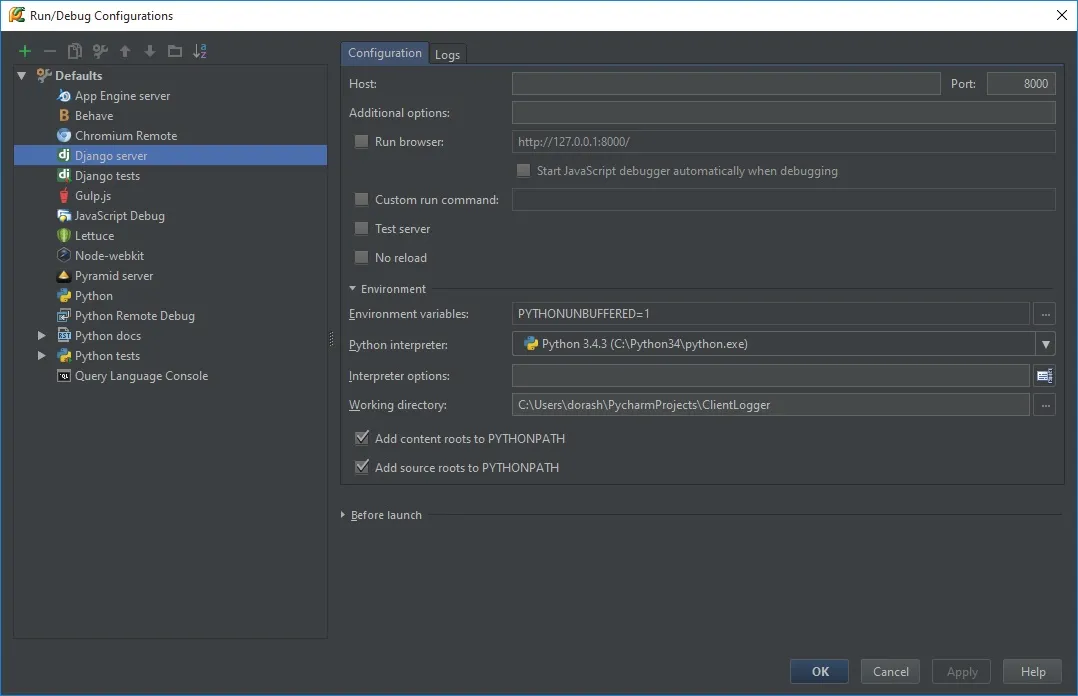Viewport: 1078px width, 696px height.
Task: Check the Test server option
Action: 361,228
